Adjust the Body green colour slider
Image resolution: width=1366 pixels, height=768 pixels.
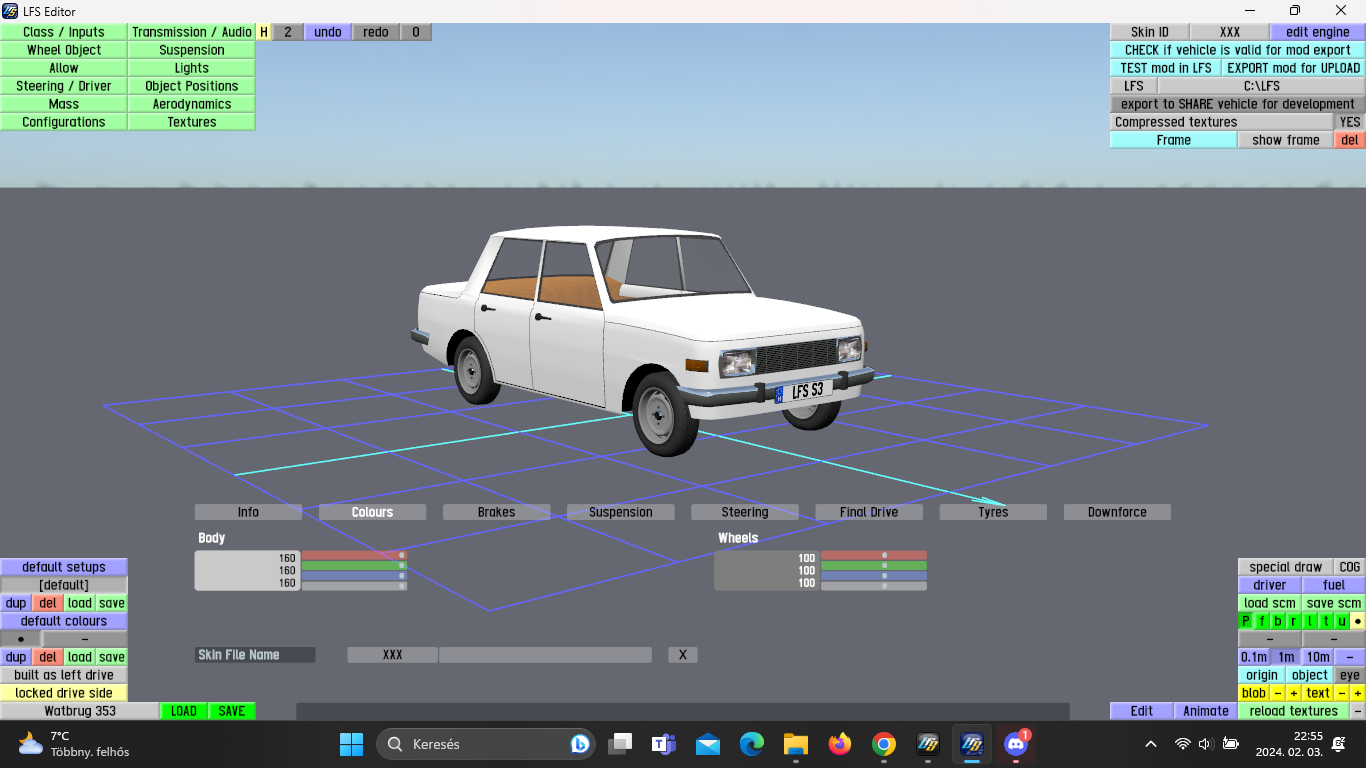click(354, 566)
